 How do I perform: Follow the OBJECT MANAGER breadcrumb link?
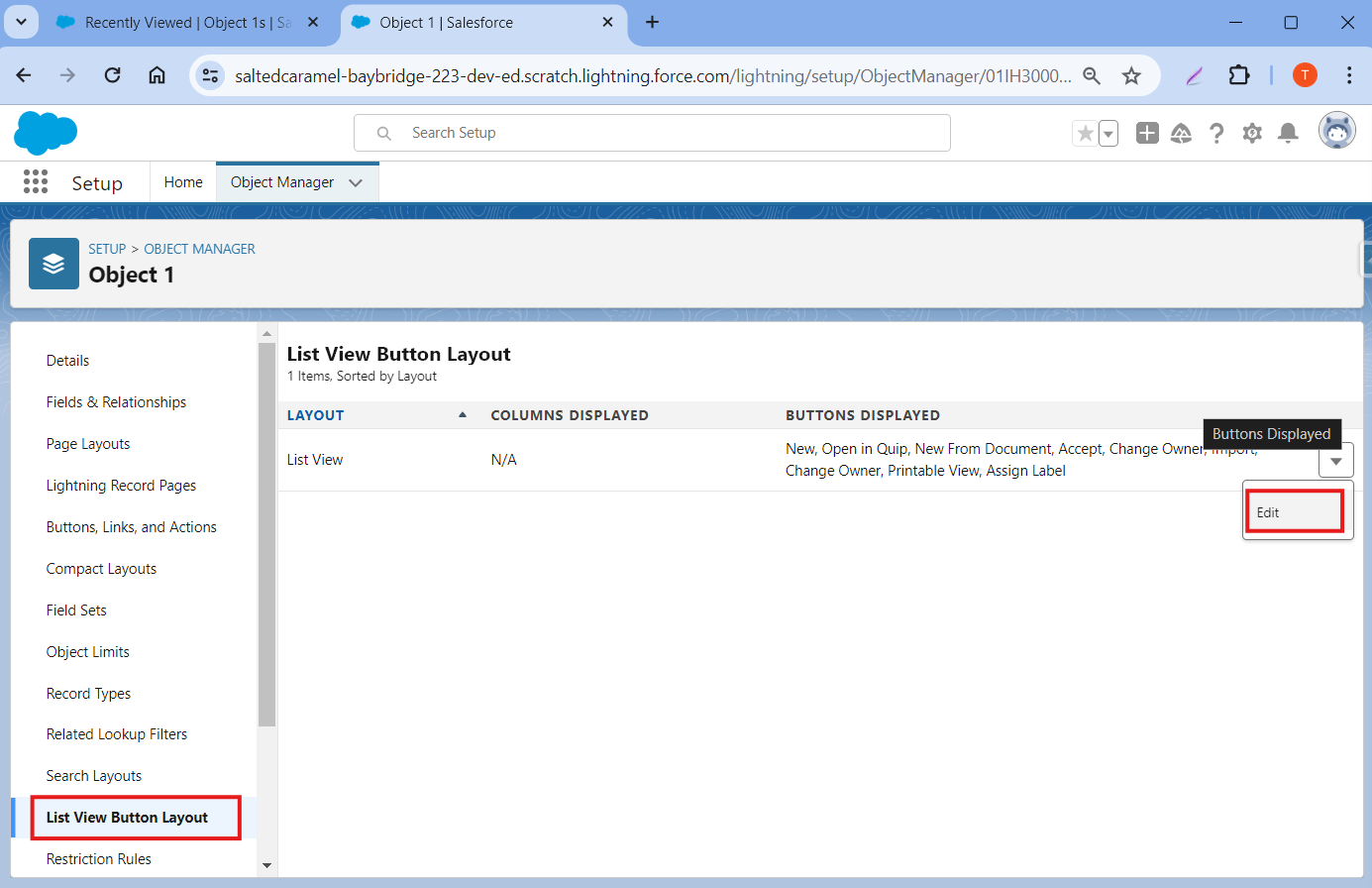click(199, 249)
